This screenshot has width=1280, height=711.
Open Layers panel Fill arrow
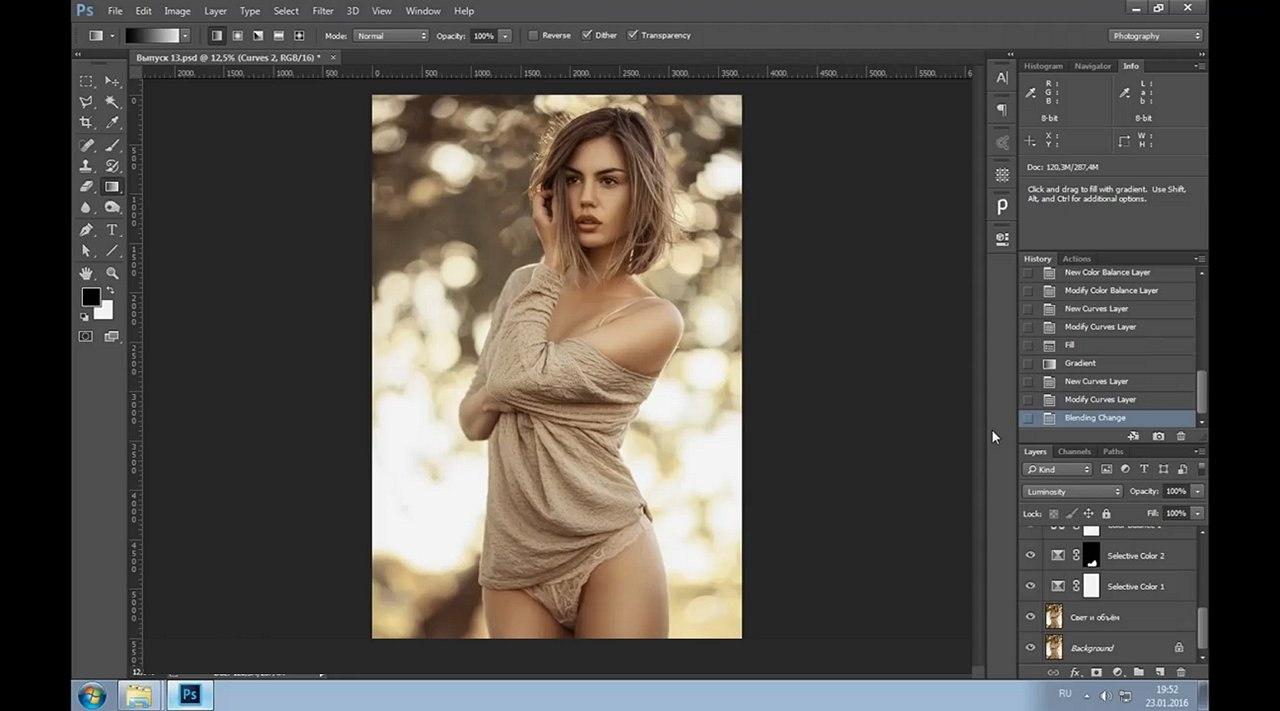(x=1197, y=513)
